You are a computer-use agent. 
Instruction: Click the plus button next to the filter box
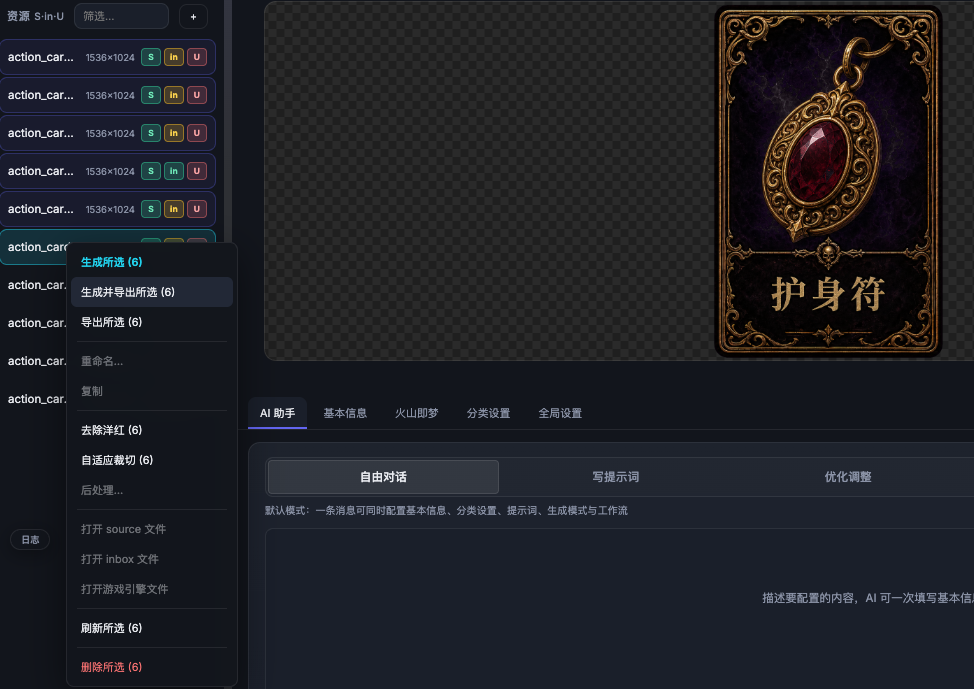[193, 17]
